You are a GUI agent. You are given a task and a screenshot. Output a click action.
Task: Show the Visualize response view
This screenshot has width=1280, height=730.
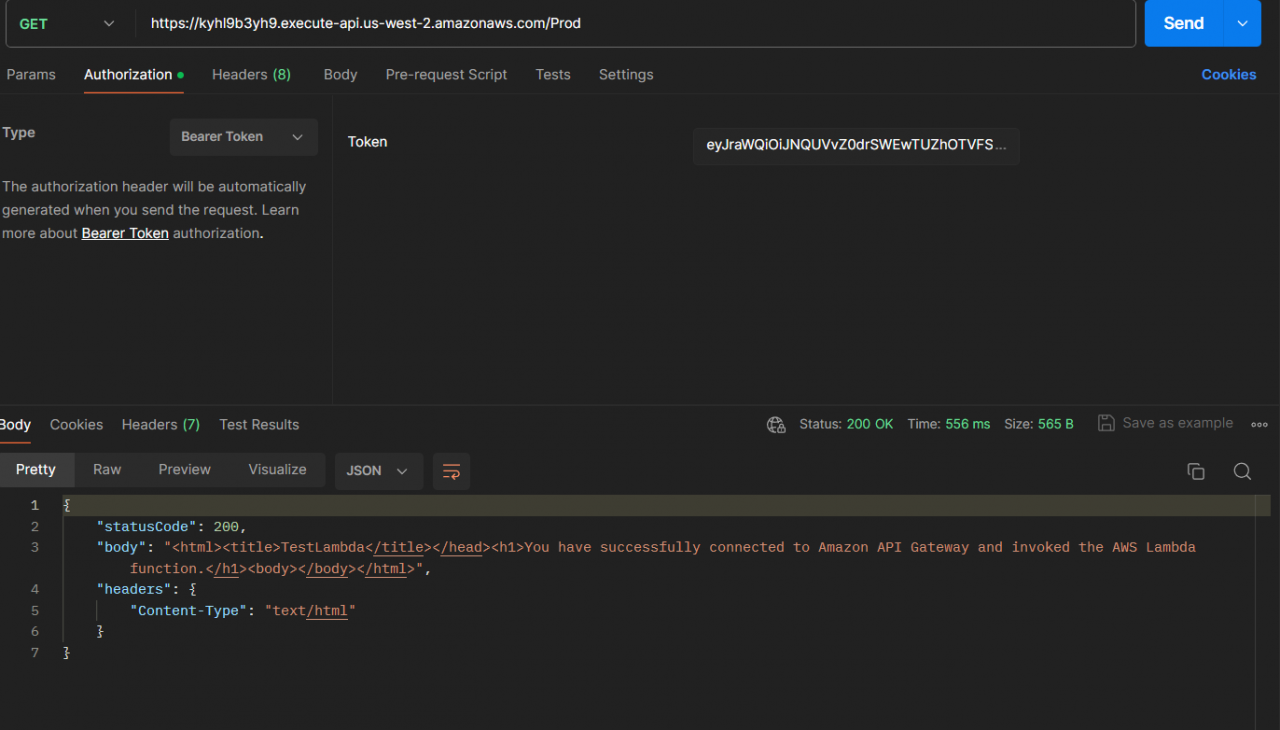277,470
